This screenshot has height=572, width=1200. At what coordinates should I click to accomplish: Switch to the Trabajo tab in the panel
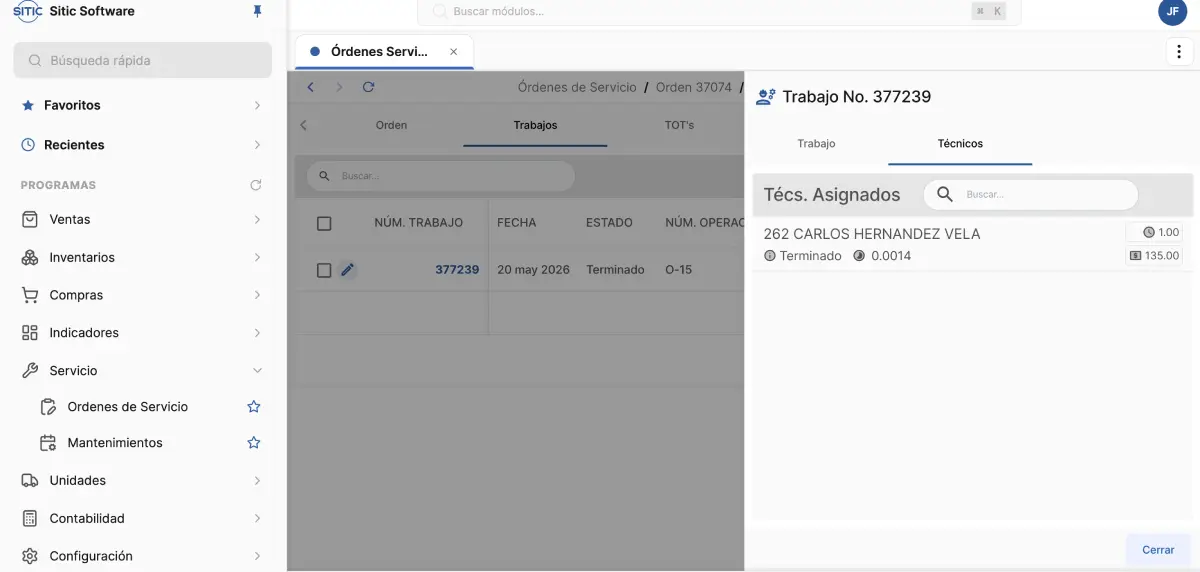816,144
